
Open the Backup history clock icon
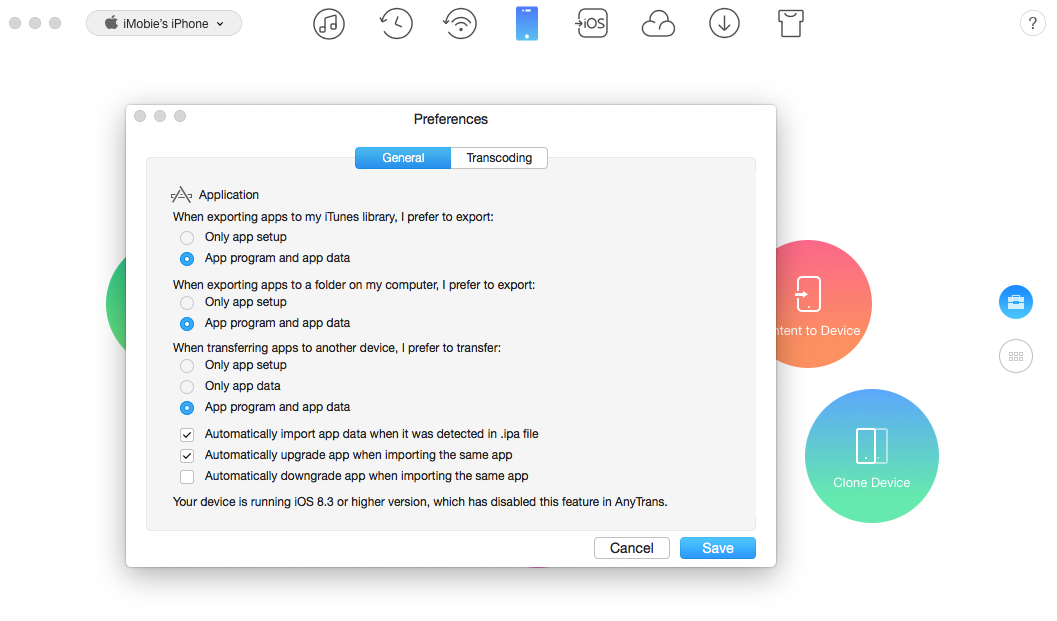[395, 23]
